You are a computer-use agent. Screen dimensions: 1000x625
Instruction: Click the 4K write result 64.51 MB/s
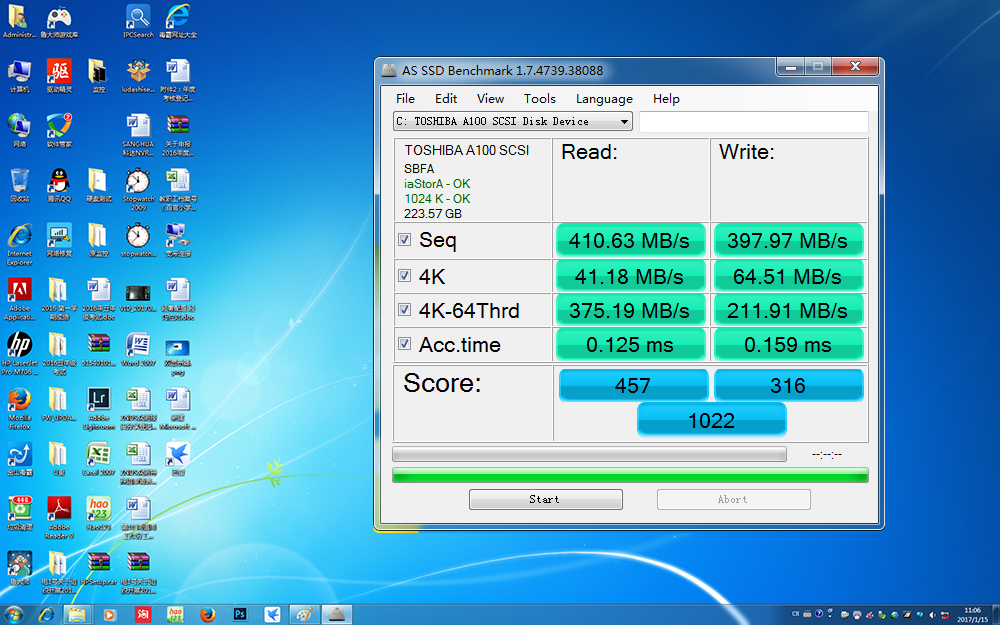click(788, 276)
